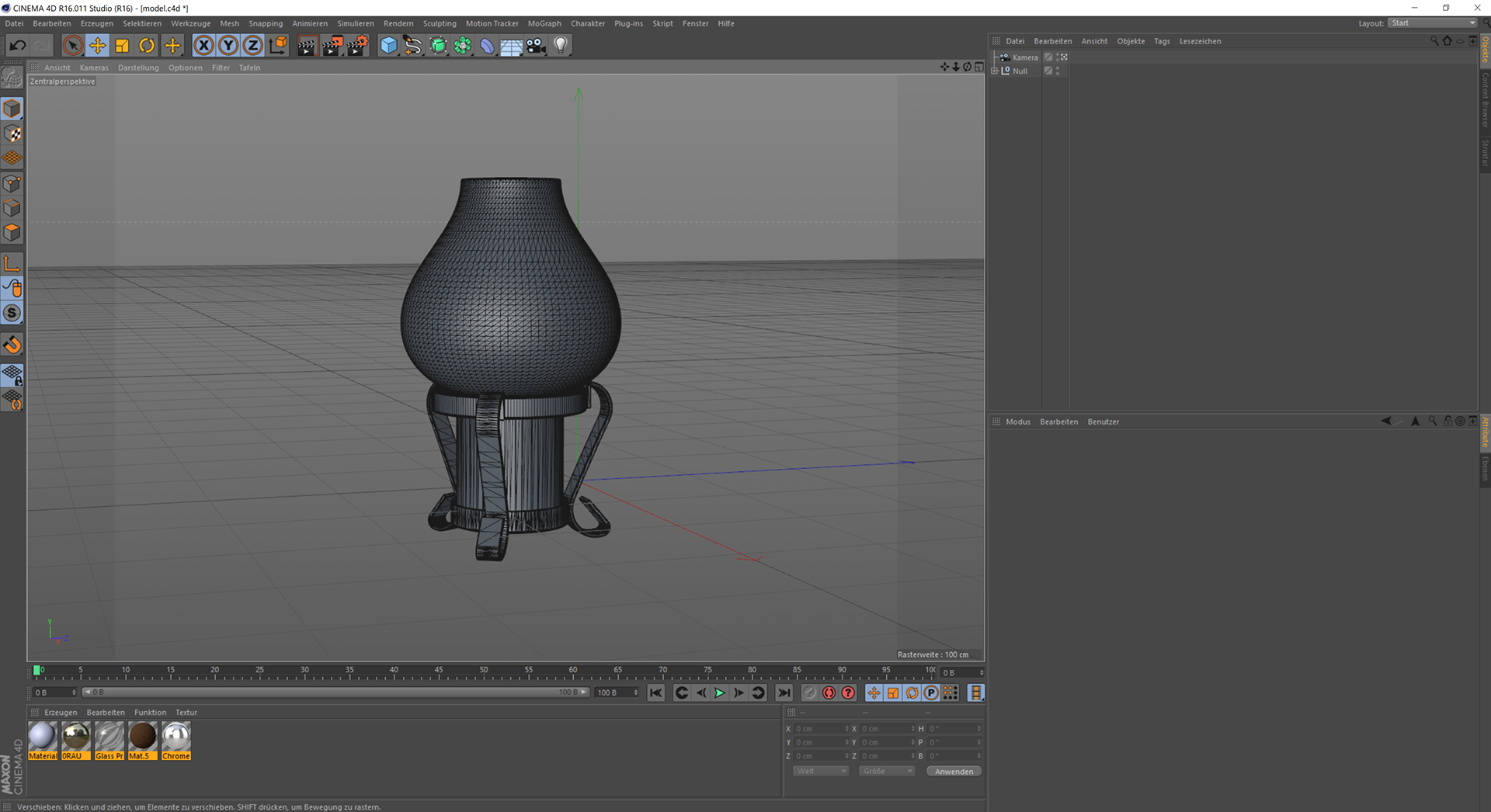This screenshot has width=1491, height=812.
Task: Open the array modeling objects icon
Action: click(x=463, y=46)
